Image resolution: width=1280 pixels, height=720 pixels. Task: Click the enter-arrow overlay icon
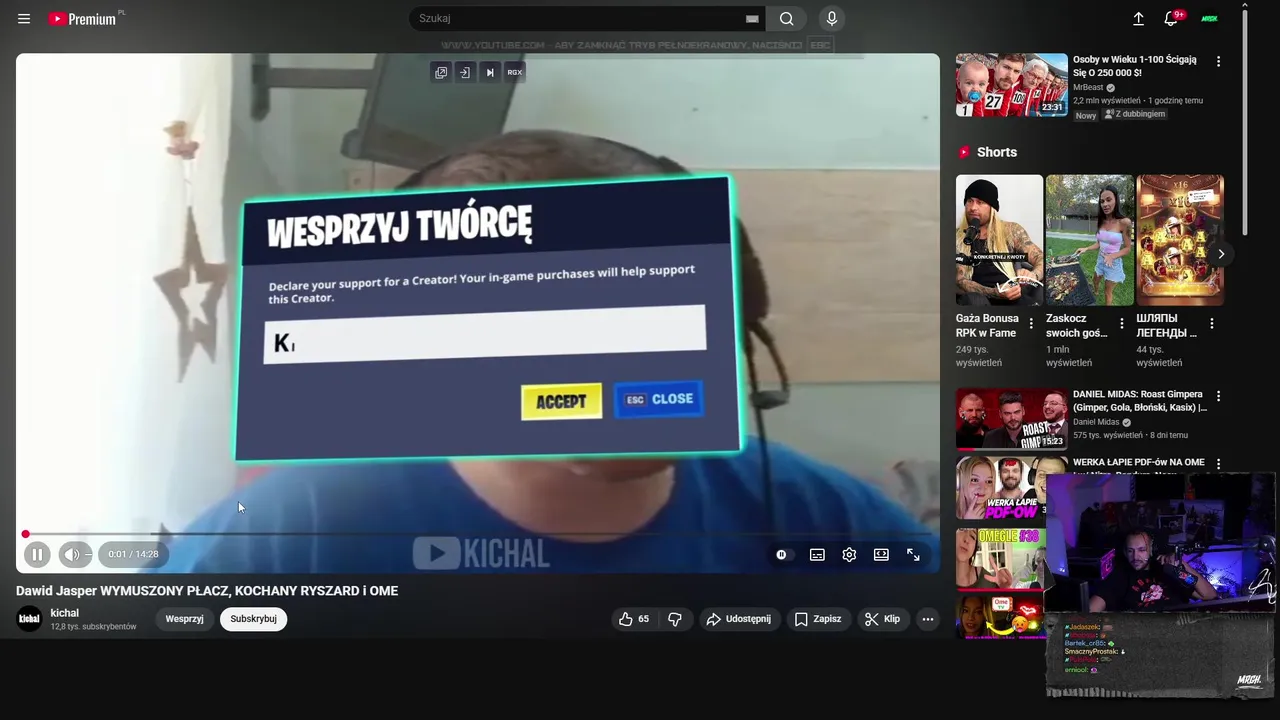pos(465,72)
